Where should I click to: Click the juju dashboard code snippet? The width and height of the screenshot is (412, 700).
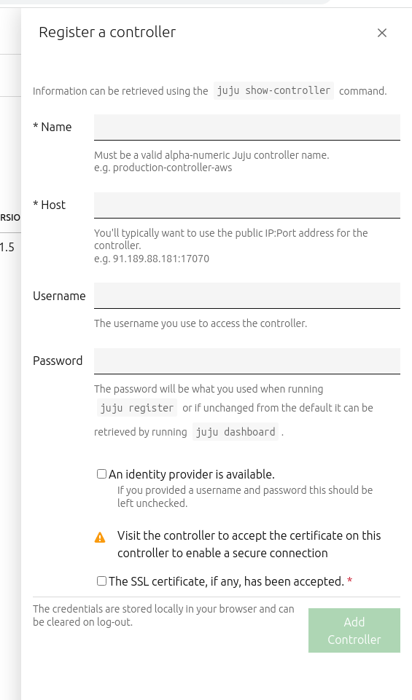pos(235,432)
